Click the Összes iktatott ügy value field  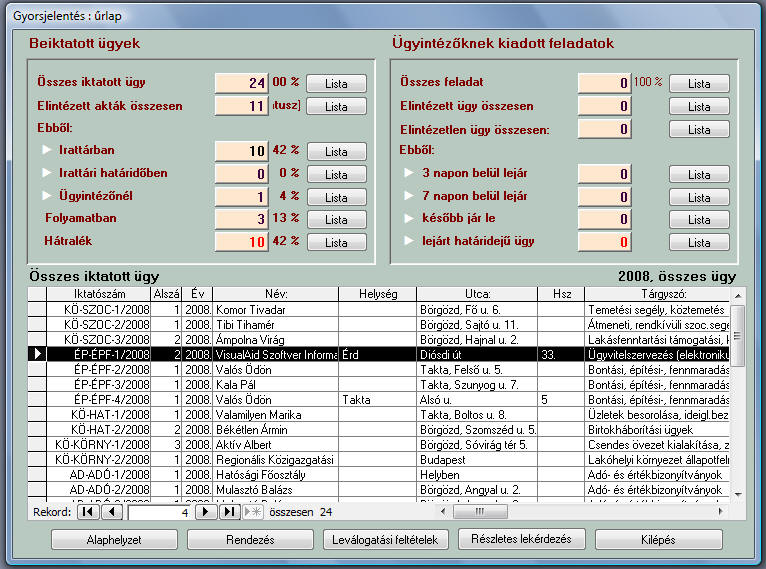tap(241, 83)
